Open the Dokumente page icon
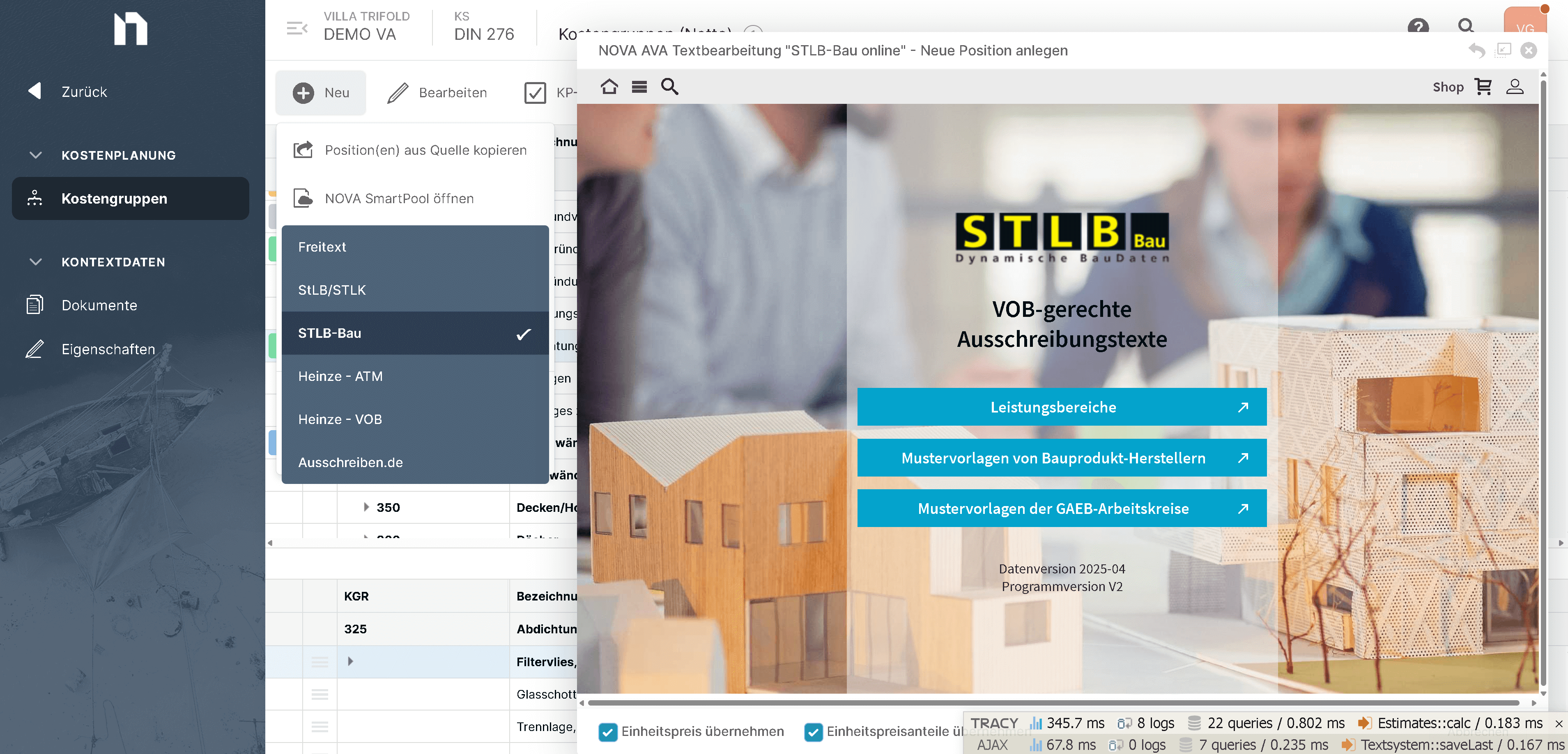 (34, 304)
